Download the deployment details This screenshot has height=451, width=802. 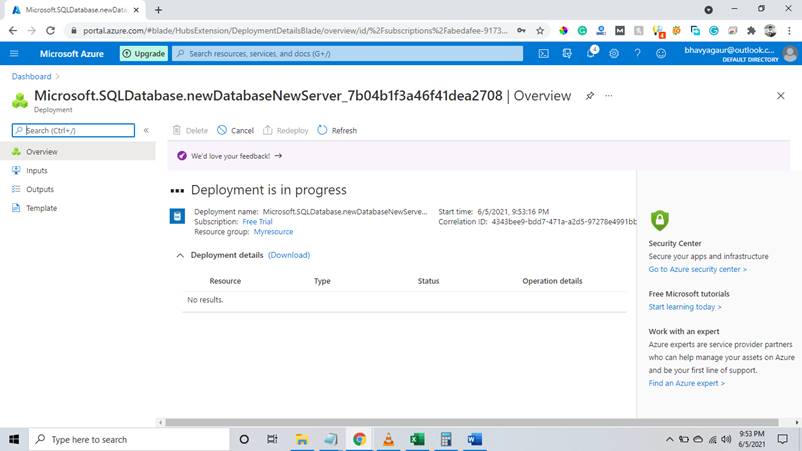(289, 255)
